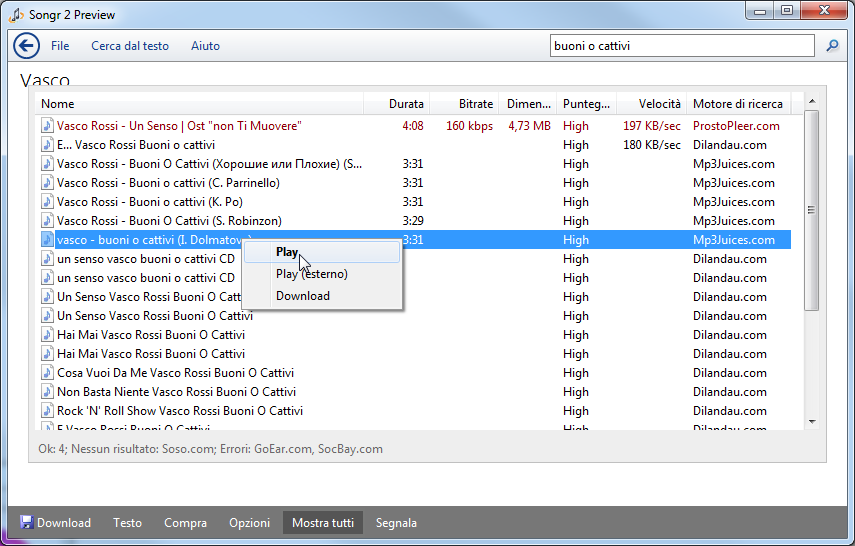Sort by the Durata column header
This screenshot has width=855, height=546.
pos(397,104)
